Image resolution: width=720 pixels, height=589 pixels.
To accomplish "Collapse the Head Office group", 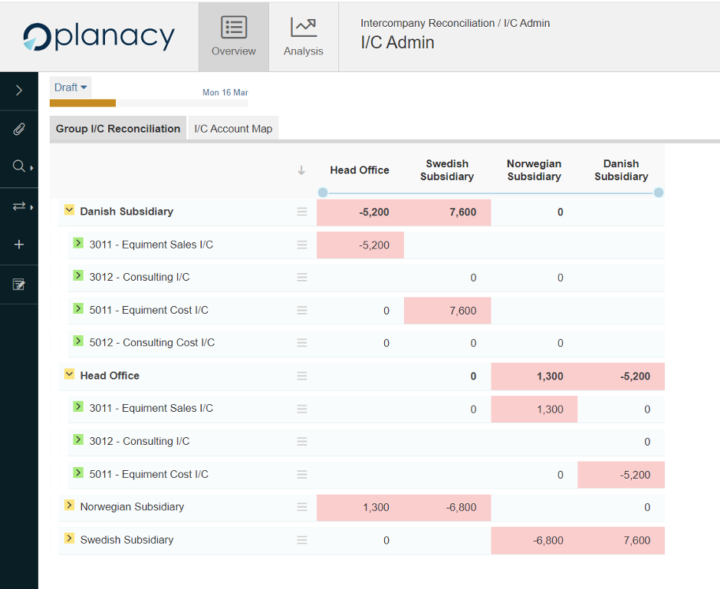I will tap(69, 375).
